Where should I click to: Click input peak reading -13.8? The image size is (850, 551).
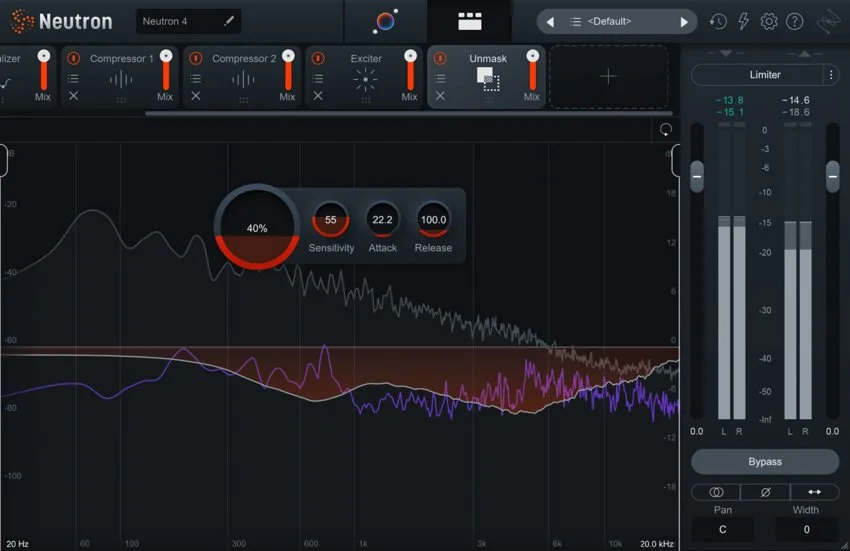pos(730,100)
